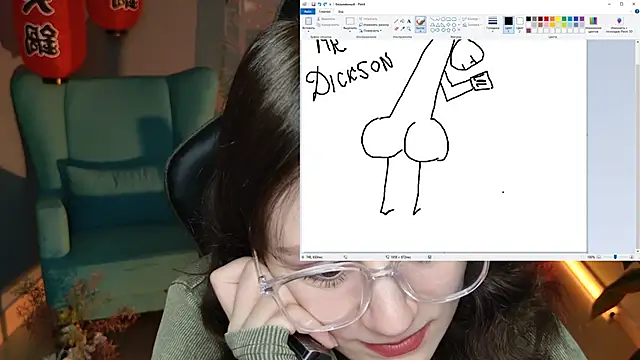640x360 pixels.
Task: Open the Brushes dropdown arrow
Action: (x=420, y=31)
